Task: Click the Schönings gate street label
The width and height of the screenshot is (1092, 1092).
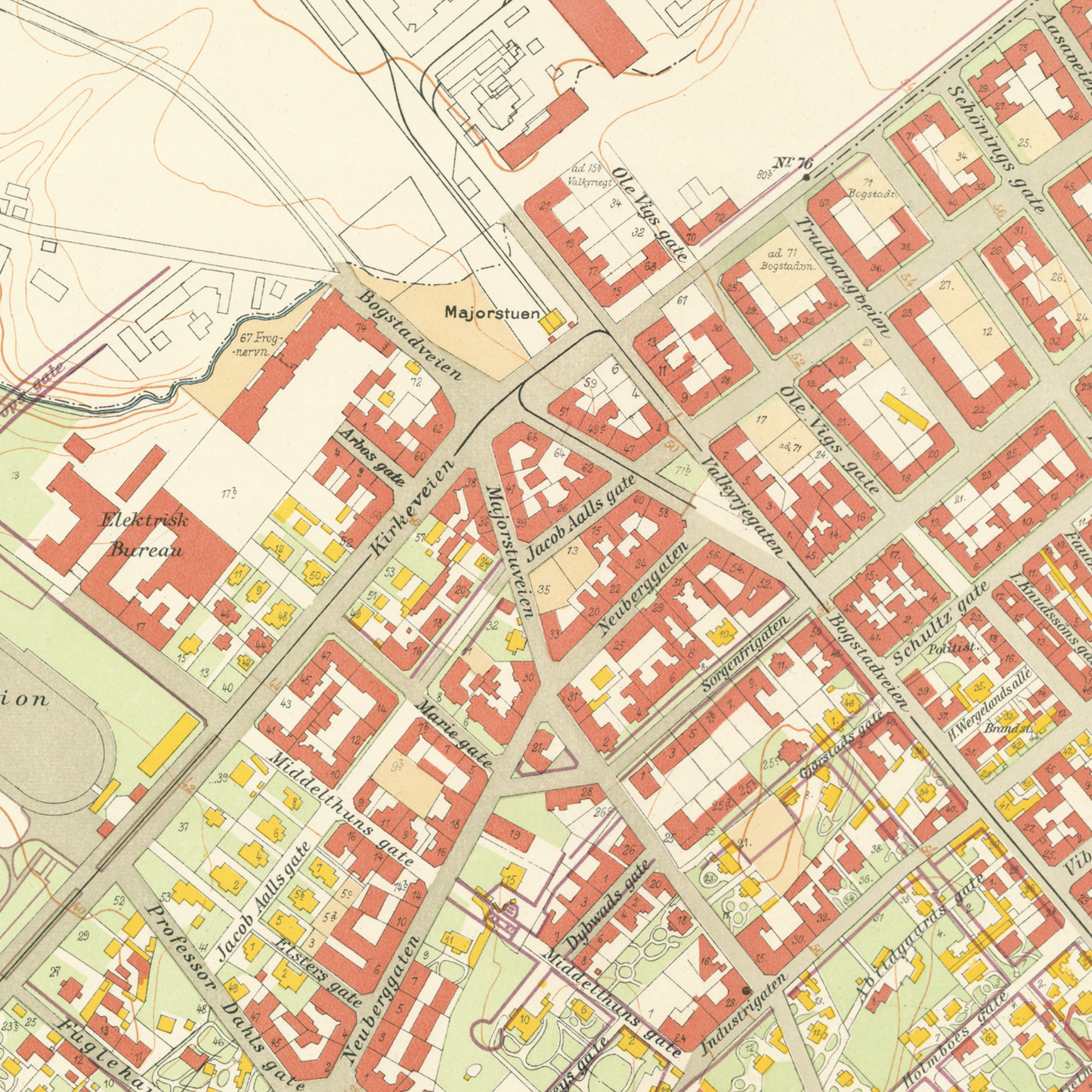Action: click(x=998, y=147)
